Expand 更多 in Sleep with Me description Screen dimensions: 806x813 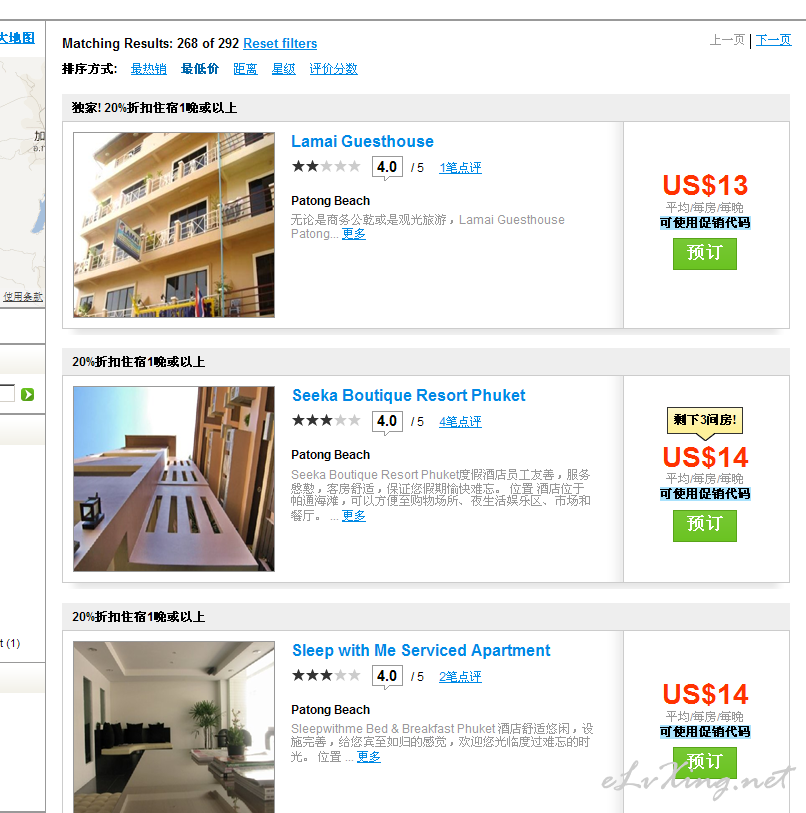tap(369, 757)
